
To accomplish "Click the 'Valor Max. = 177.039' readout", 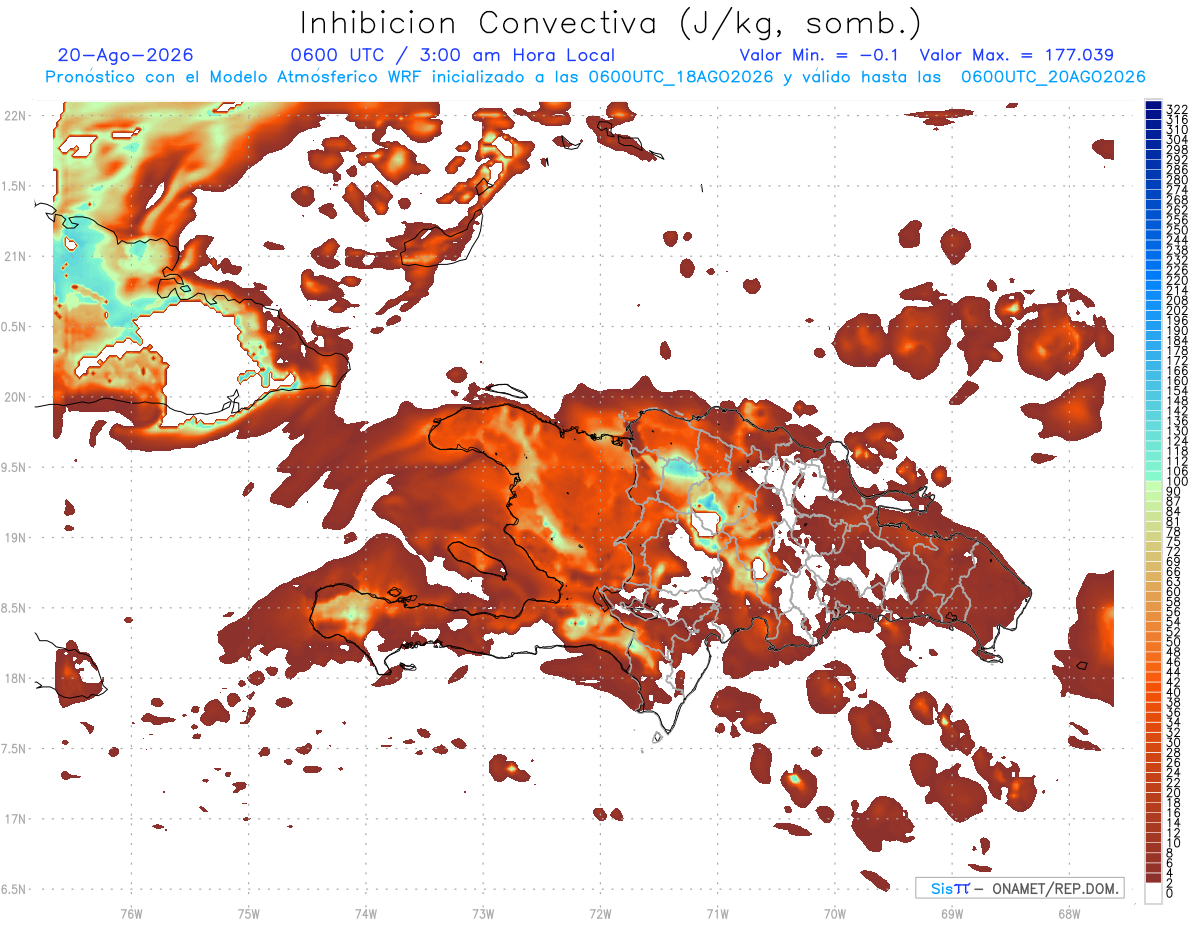I will click(1017, 55).
